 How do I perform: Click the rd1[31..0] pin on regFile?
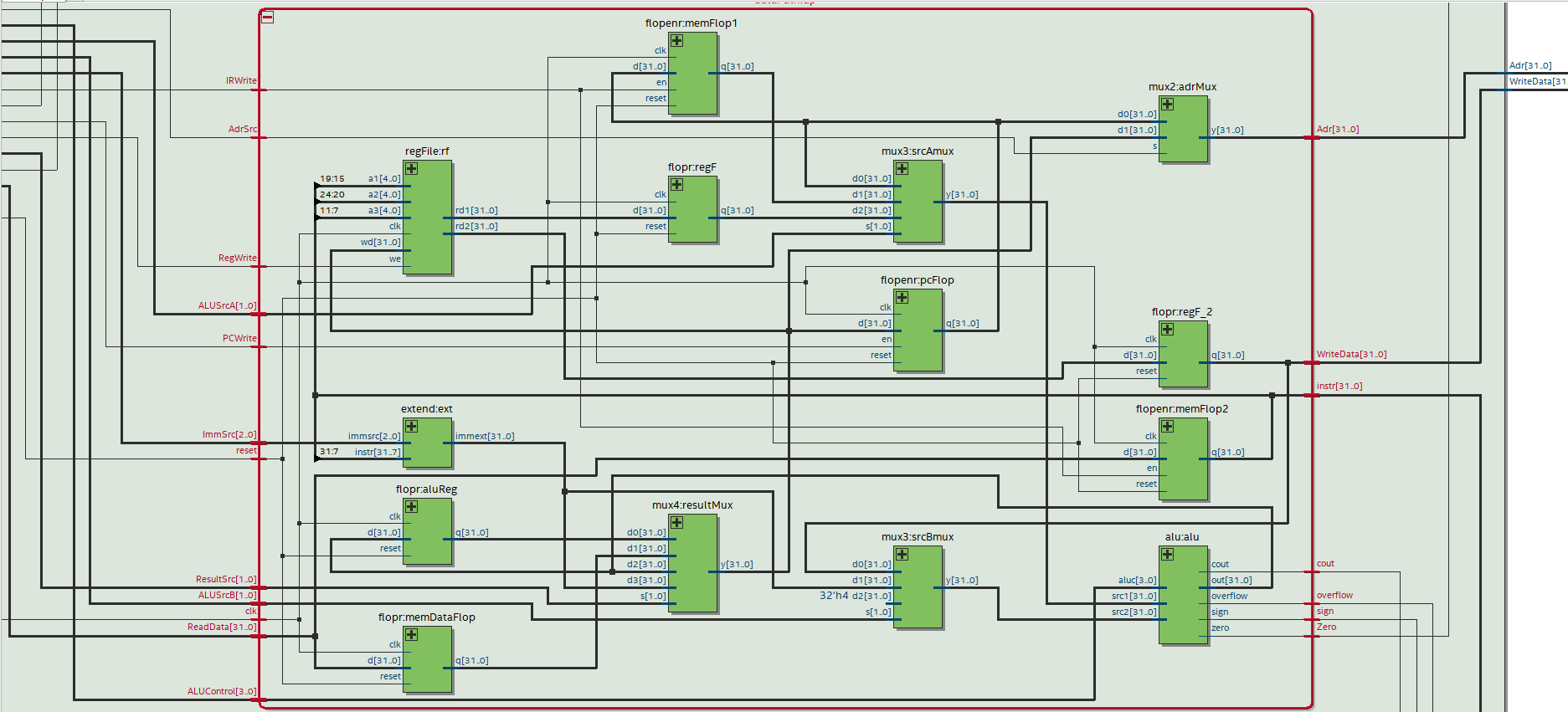(x=476, y=211)
